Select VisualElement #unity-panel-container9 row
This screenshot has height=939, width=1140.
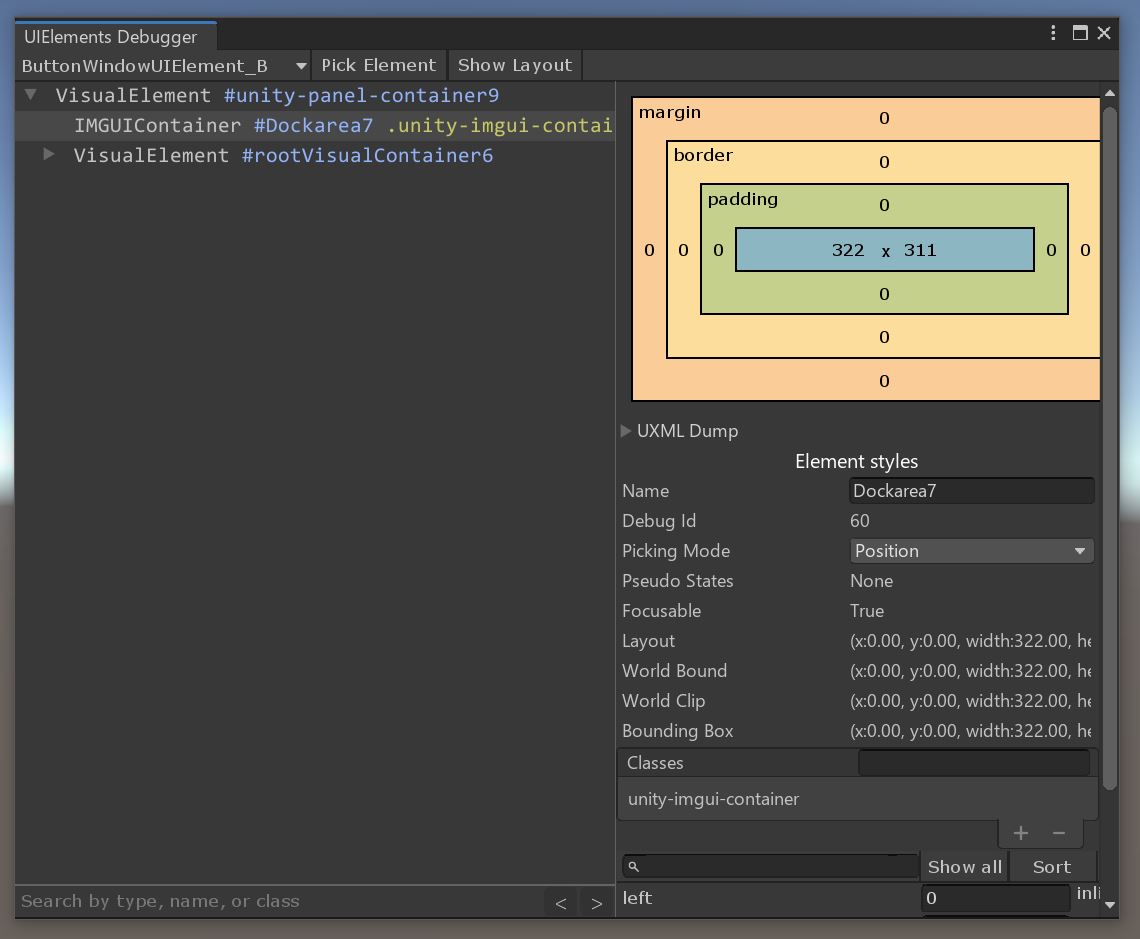click(x=315, y=95)
